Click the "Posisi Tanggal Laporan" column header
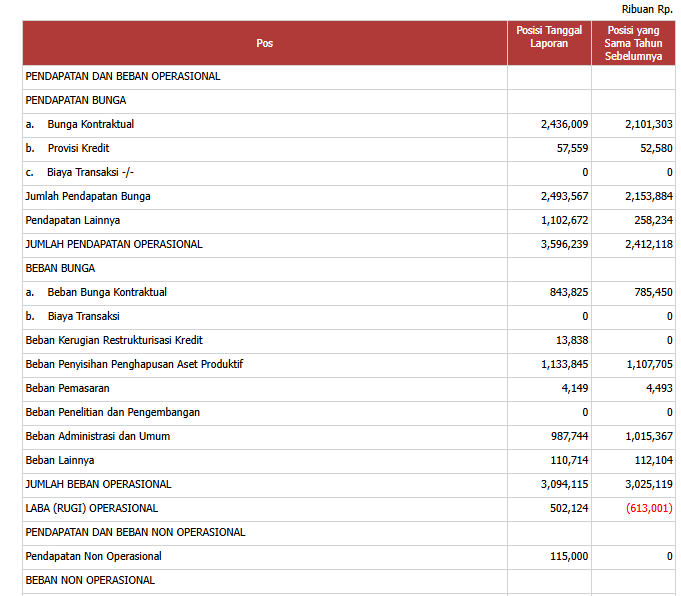The width and height of the screenshot is (681, 596). pyautogui.click(x=549, y=37)
